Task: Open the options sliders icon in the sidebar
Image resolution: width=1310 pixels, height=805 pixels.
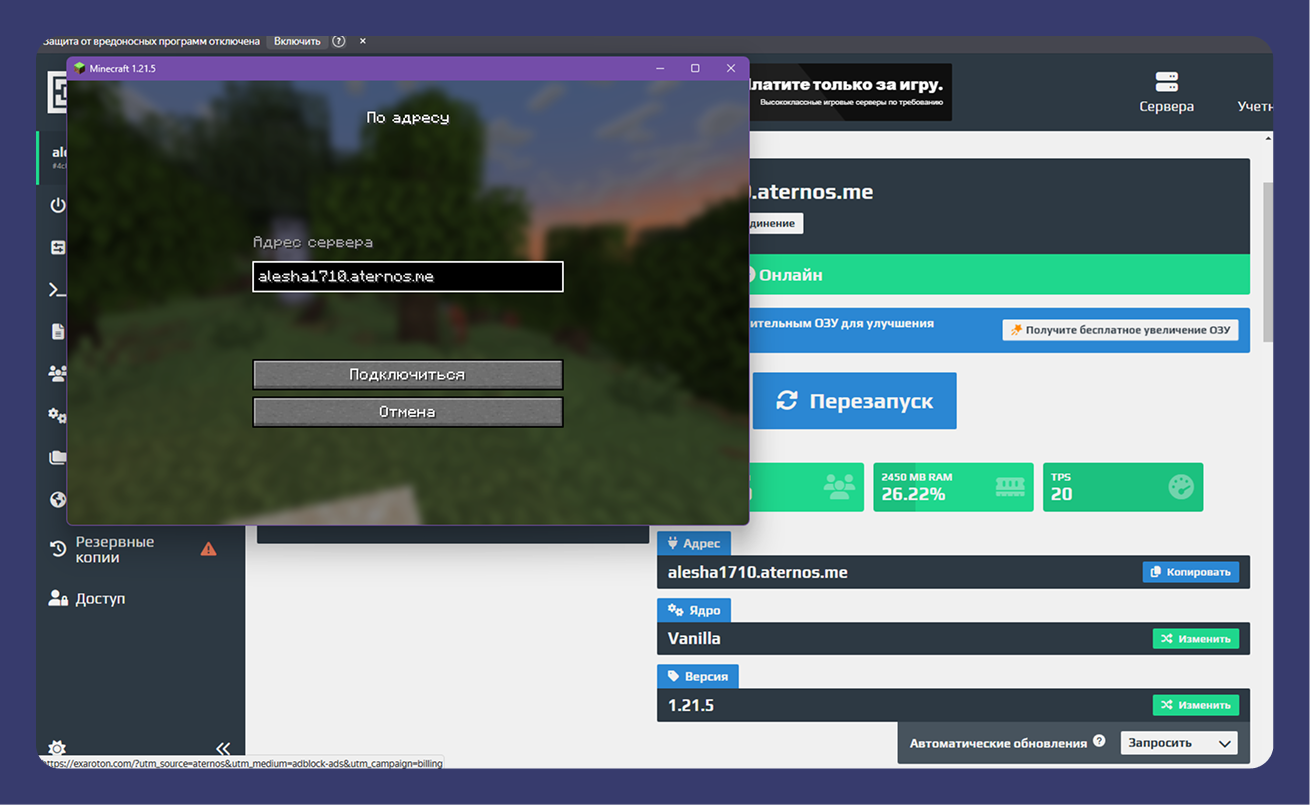Action: coord(57,247)
